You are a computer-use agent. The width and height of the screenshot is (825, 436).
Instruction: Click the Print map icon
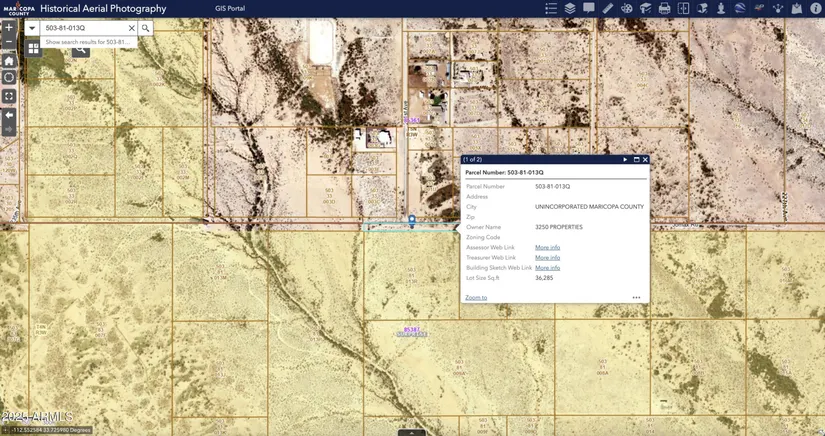pyautogui.click(x=664, y=9)
